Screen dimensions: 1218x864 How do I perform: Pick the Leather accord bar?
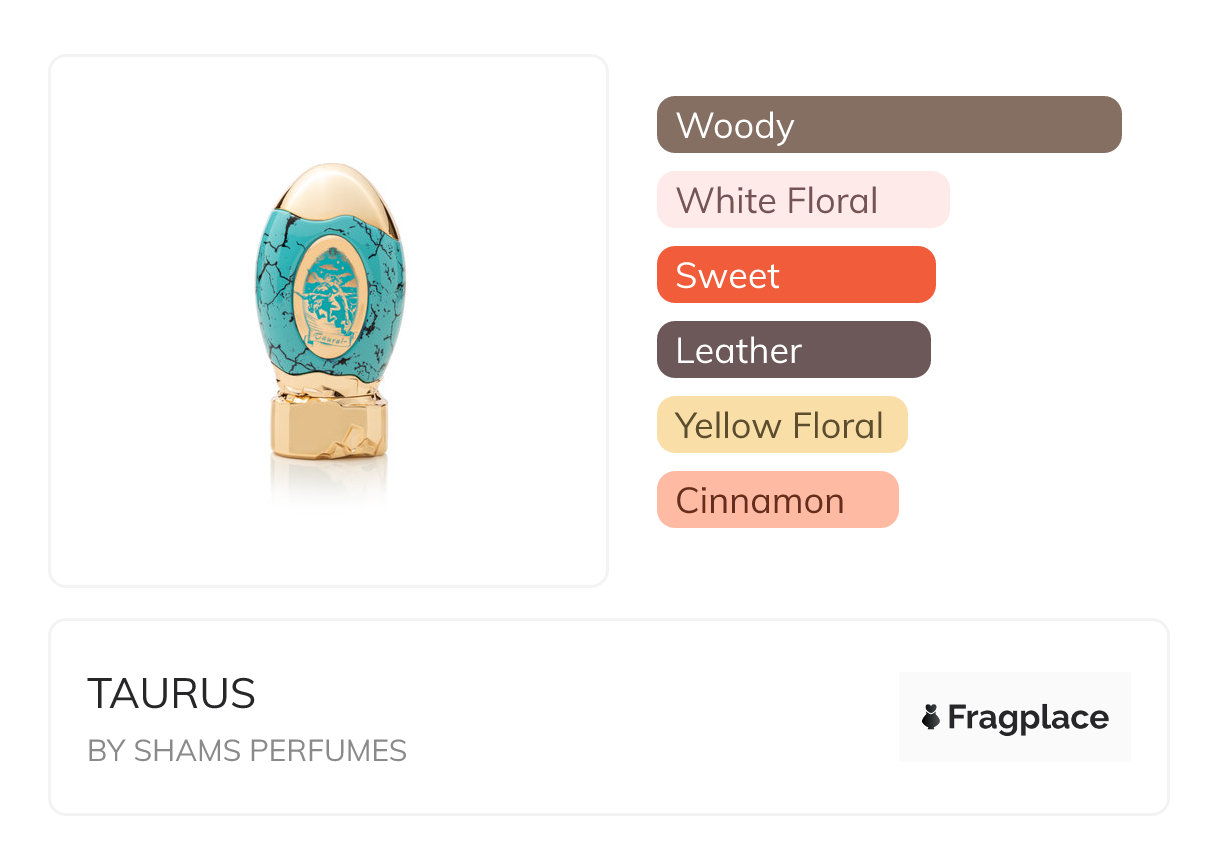(x=793, y=350)
